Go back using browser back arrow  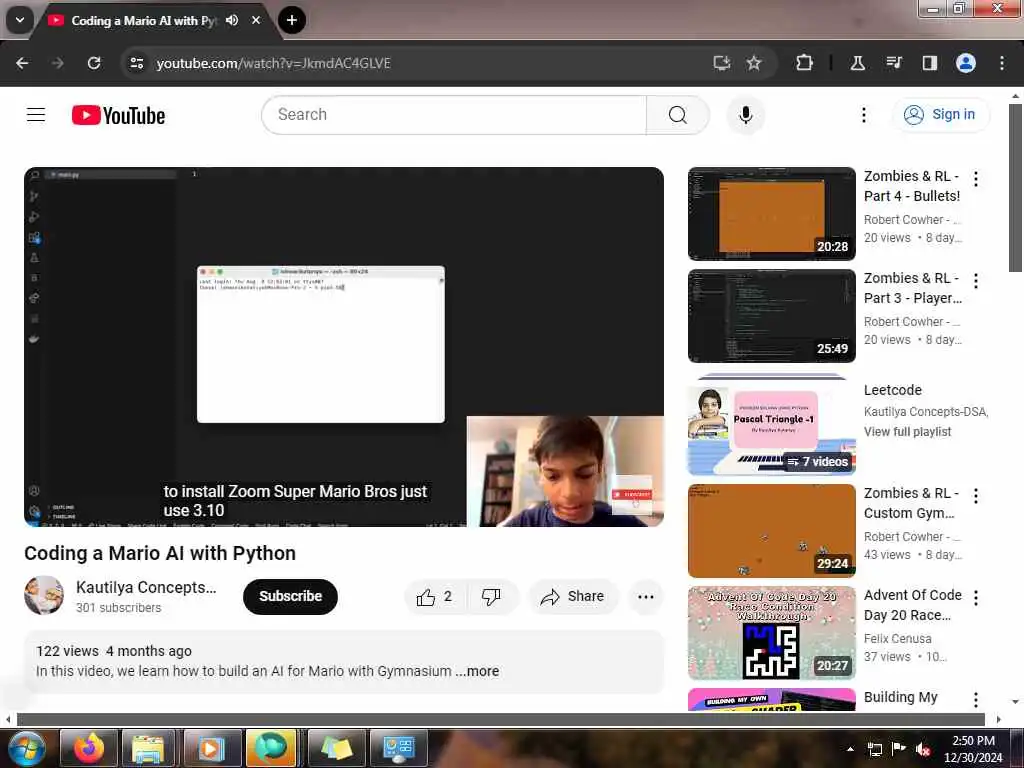coord(22,63)
